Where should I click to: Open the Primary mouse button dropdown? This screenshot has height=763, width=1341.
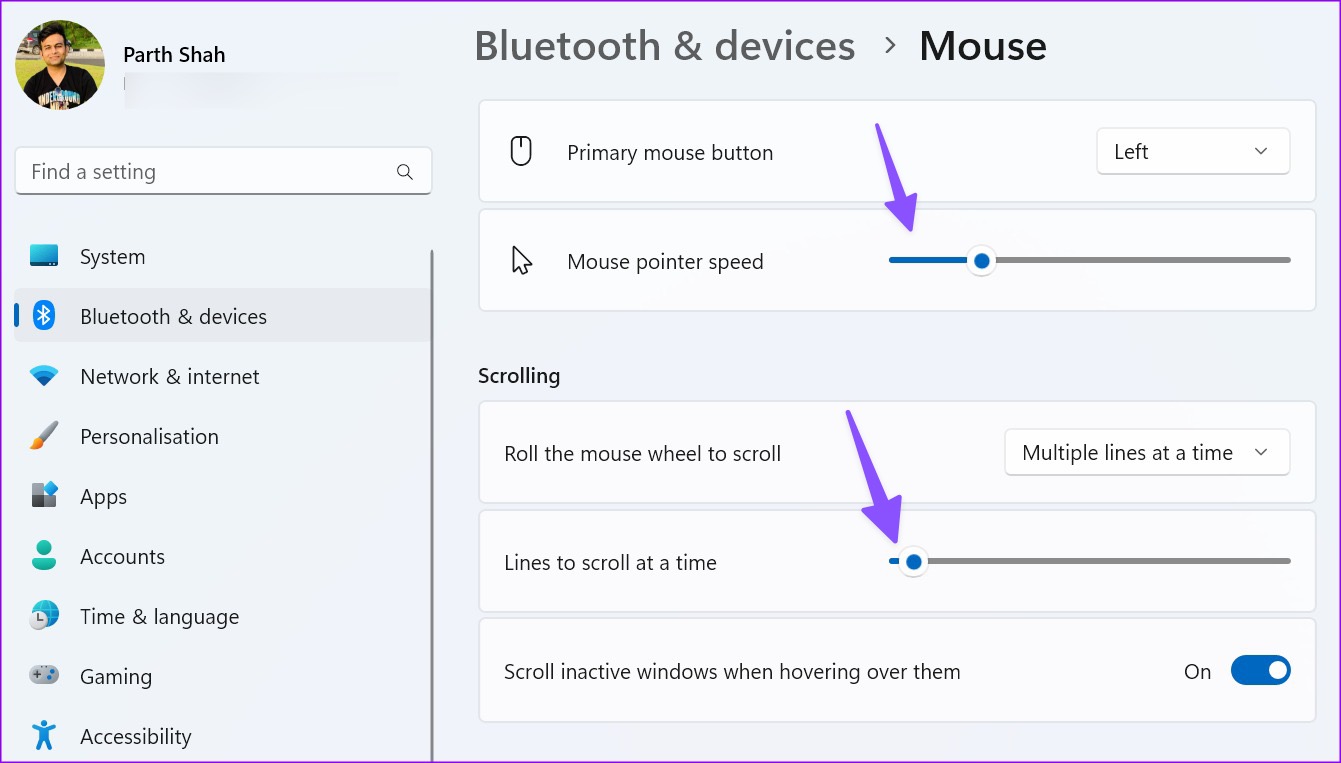pos(1192,151)
